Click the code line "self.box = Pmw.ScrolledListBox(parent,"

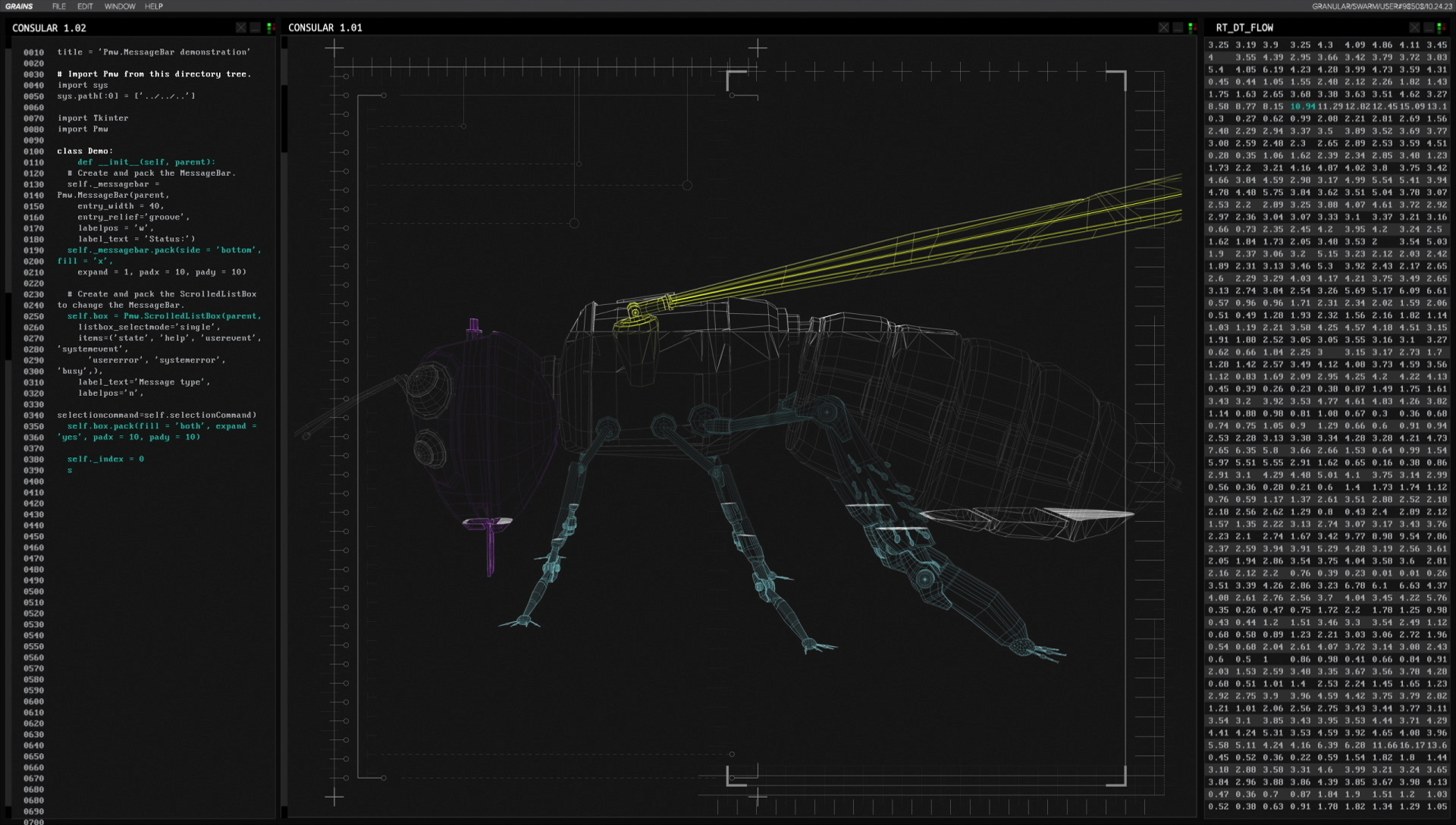pos(164,316)
